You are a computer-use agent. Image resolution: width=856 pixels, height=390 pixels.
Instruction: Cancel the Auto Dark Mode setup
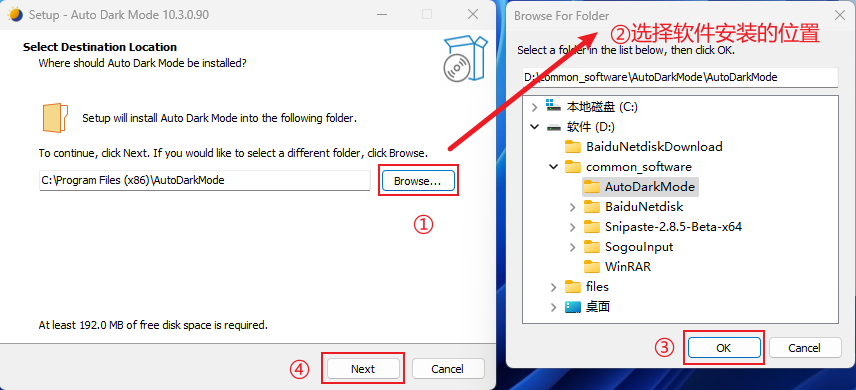pyautogui.click(x=448, y=369)
